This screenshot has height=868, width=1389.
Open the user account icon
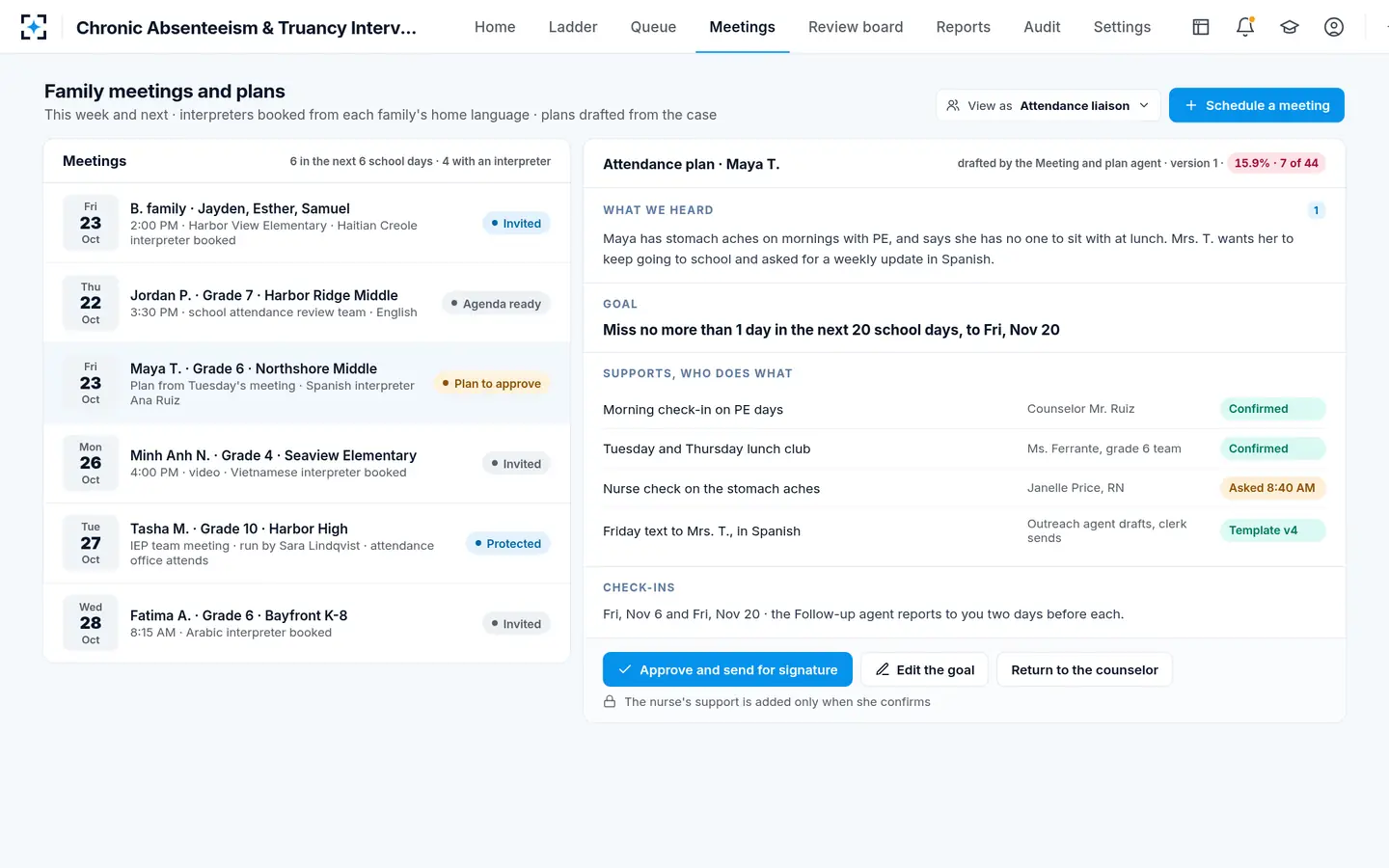(x=1334, y=27)
